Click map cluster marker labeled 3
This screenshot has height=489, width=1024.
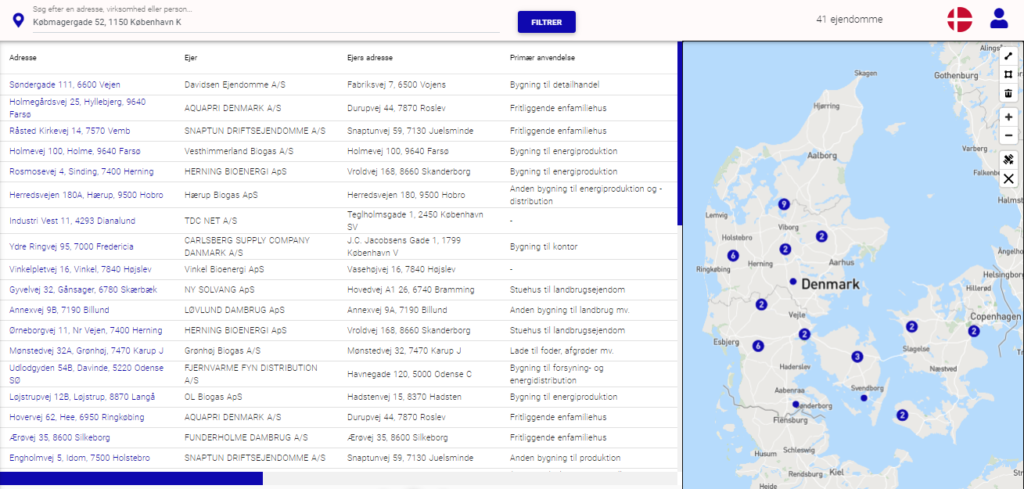[857, 357]
